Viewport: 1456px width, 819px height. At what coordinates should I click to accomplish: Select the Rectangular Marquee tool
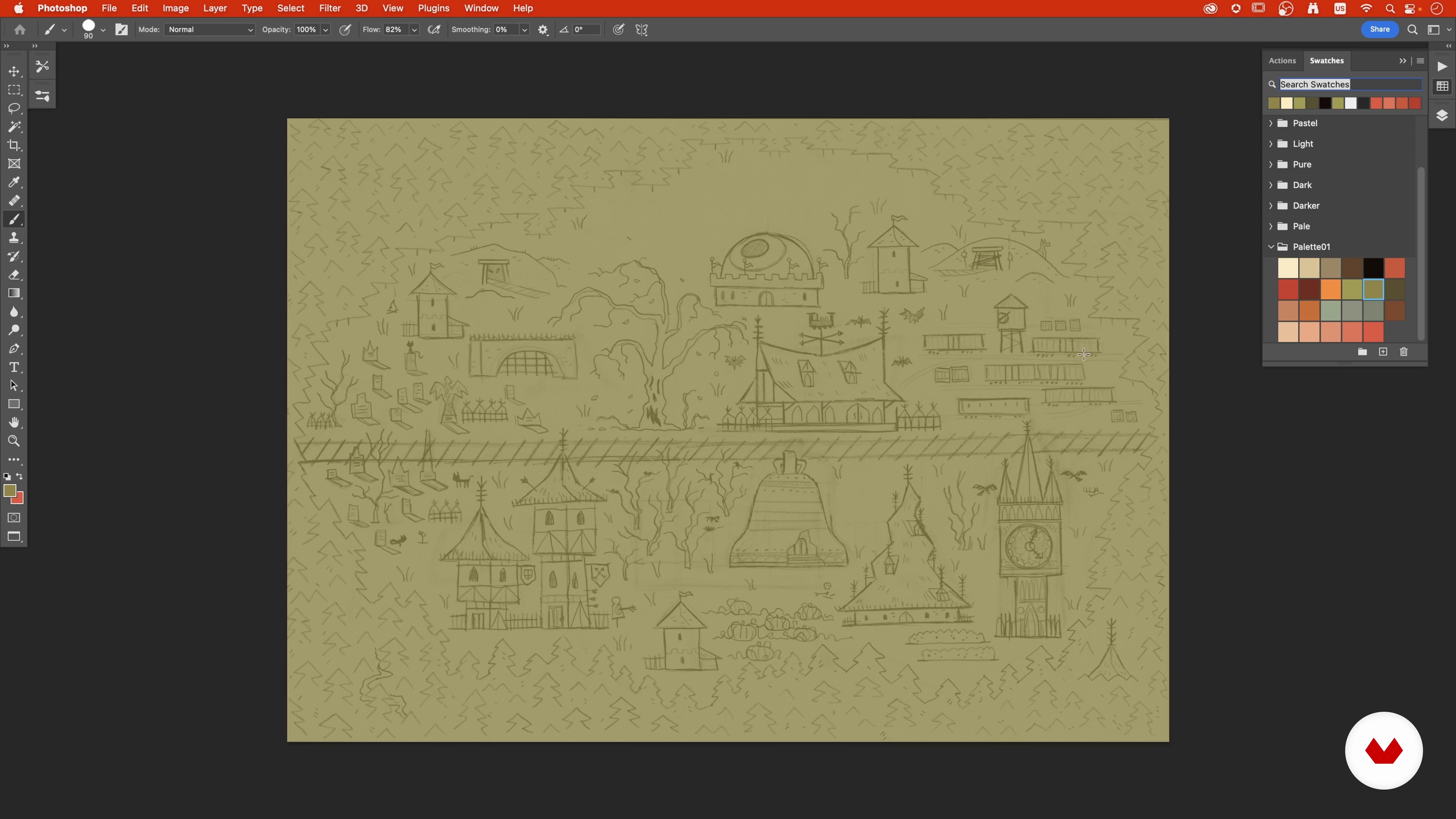click(x=14, y=90)
